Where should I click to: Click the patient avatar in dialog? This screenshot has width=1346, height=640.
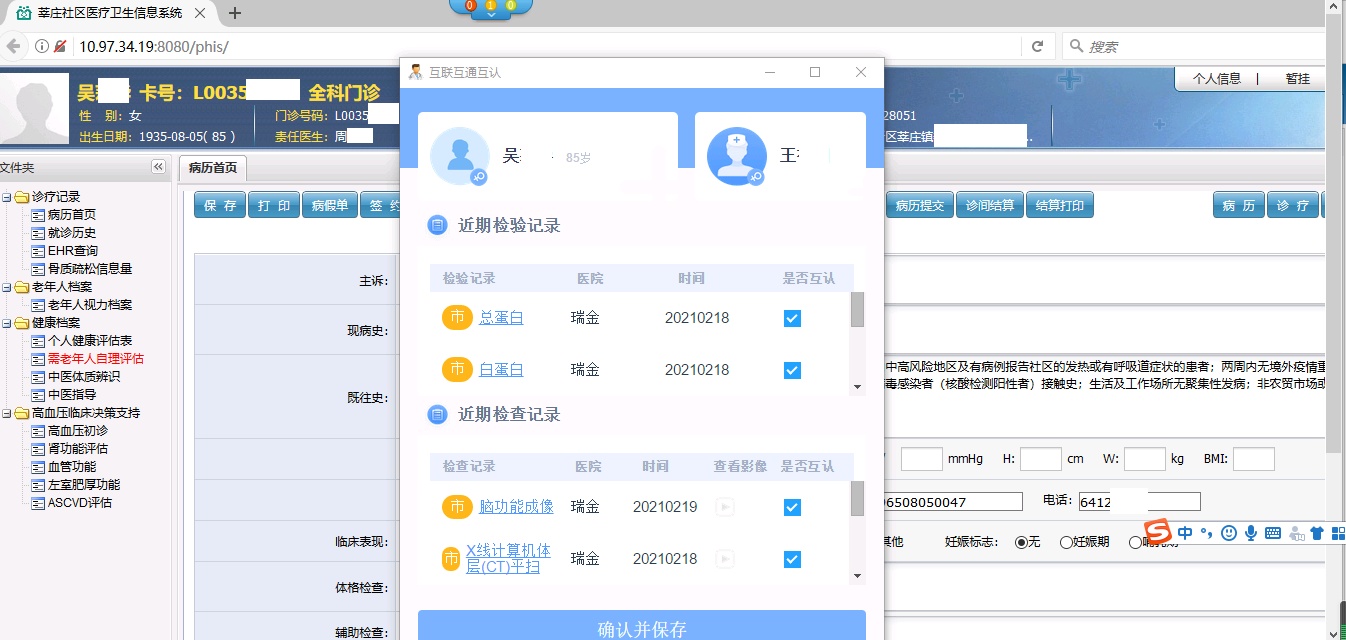459,156
